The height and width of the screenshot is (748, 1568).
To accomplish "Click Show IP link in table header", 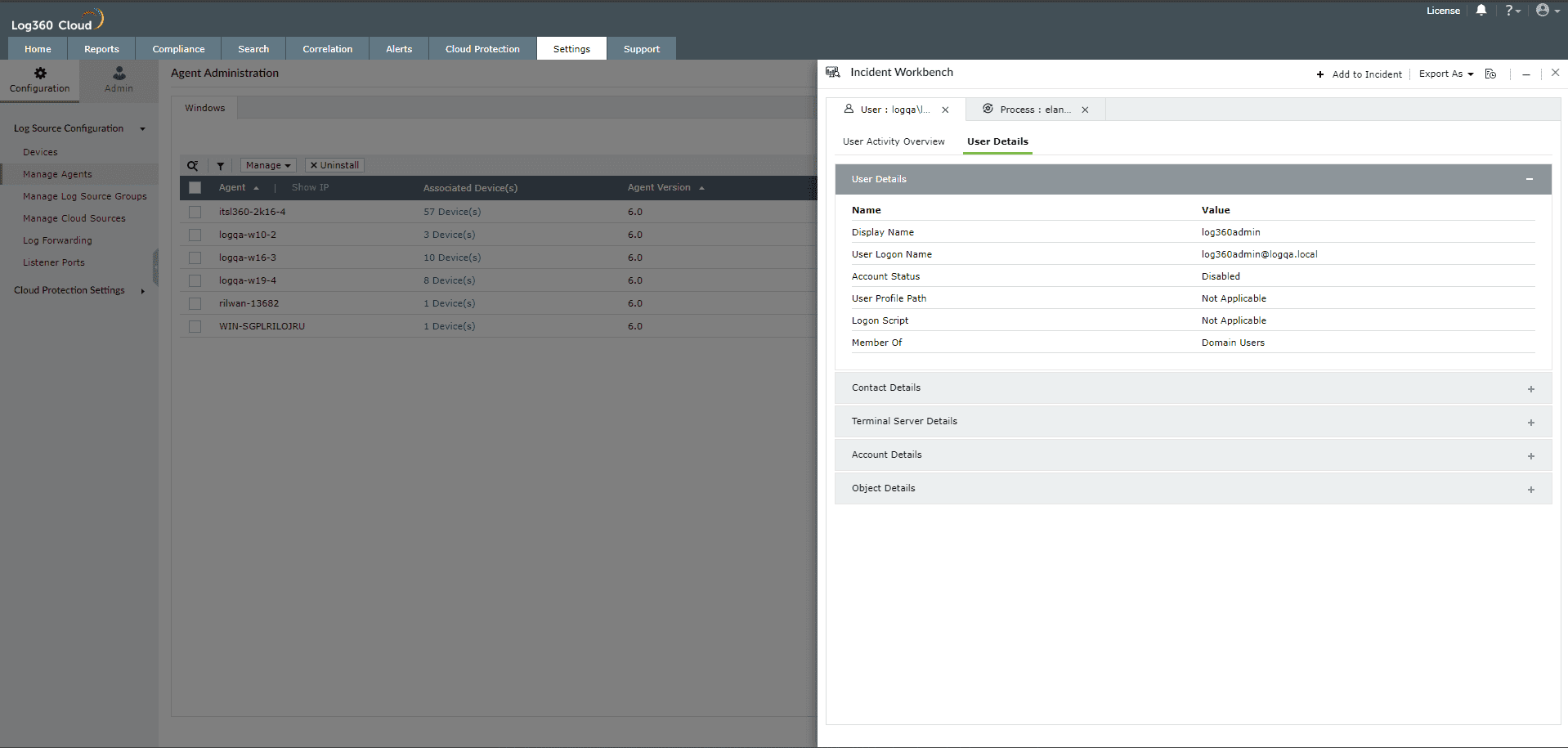I will (310, 188).
